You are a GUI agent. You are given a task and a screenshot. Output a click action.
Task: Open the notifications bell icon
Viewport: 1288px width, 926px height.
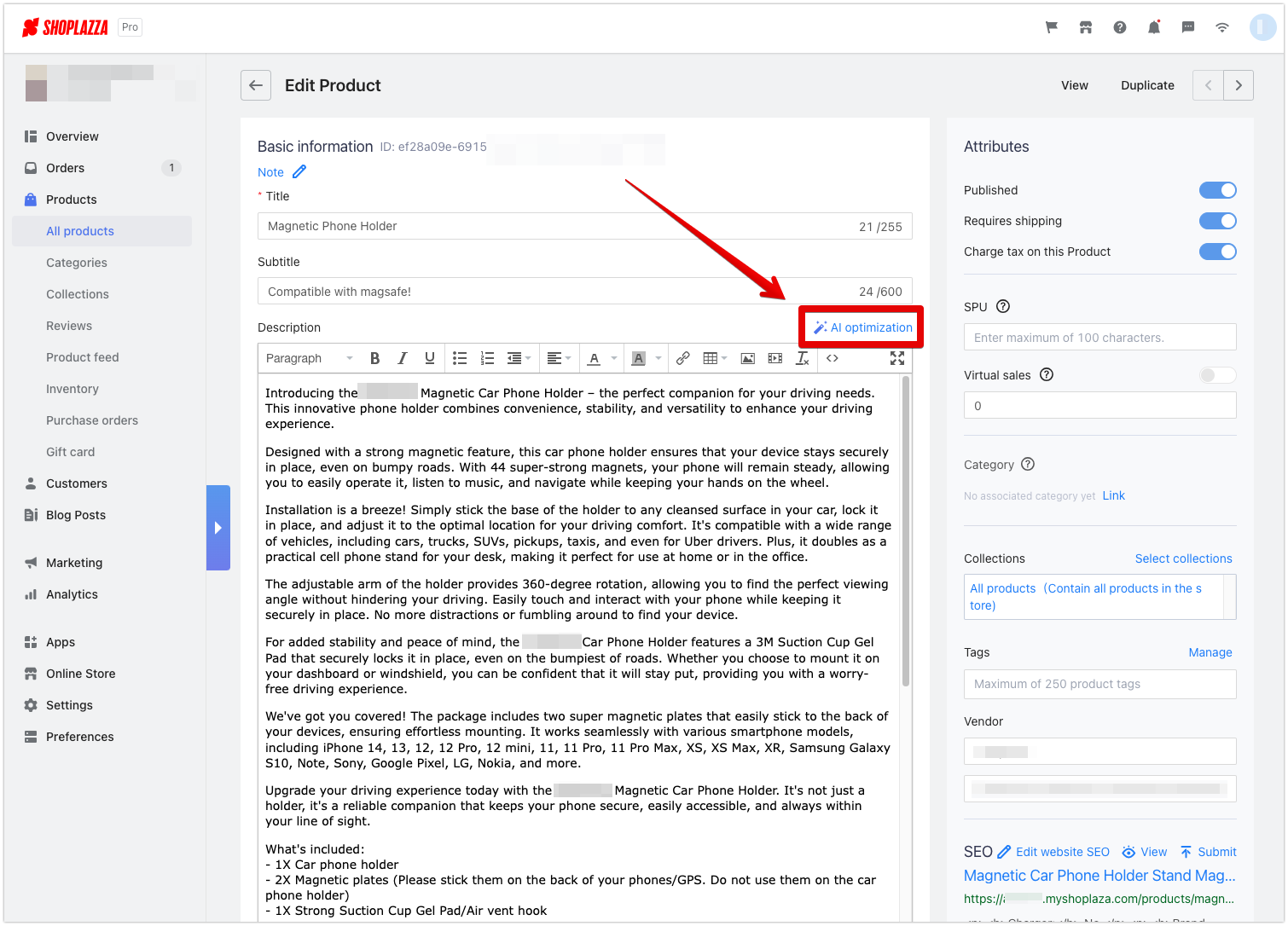tap(1153, 27)
